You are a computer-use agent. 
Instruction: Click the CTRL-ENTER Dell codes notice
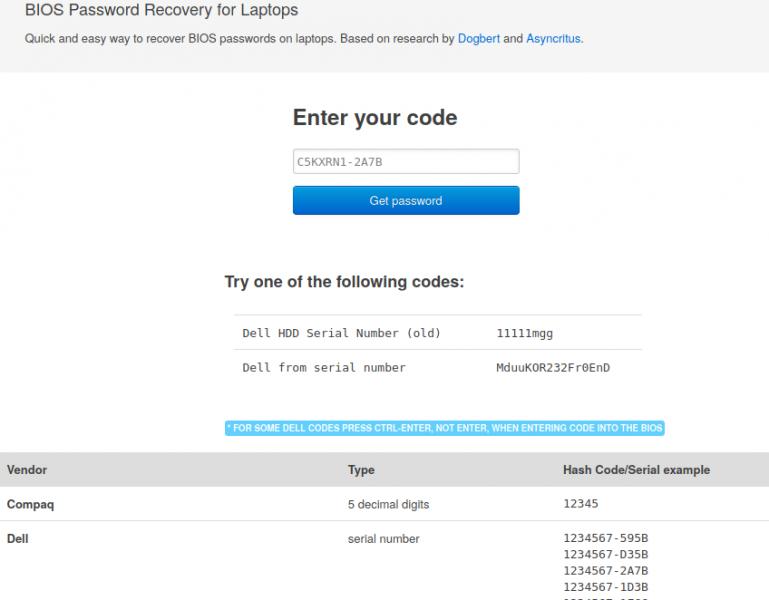(444, 428)
